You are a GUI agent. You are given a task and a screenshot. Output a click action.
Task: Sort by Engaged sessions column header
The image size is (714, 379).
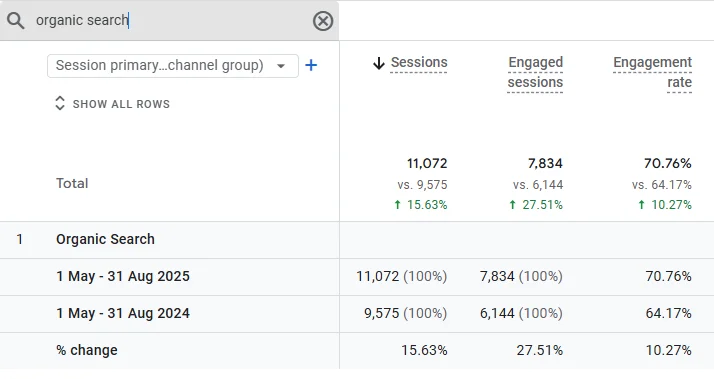pyautogui.click(x=535, y=72)
